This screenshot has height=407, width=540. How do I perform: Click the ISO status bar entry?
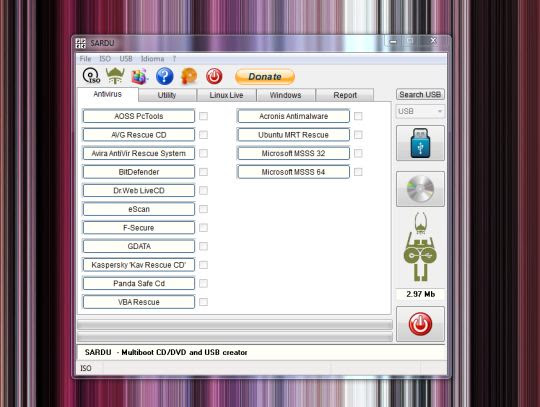[86, 368]
